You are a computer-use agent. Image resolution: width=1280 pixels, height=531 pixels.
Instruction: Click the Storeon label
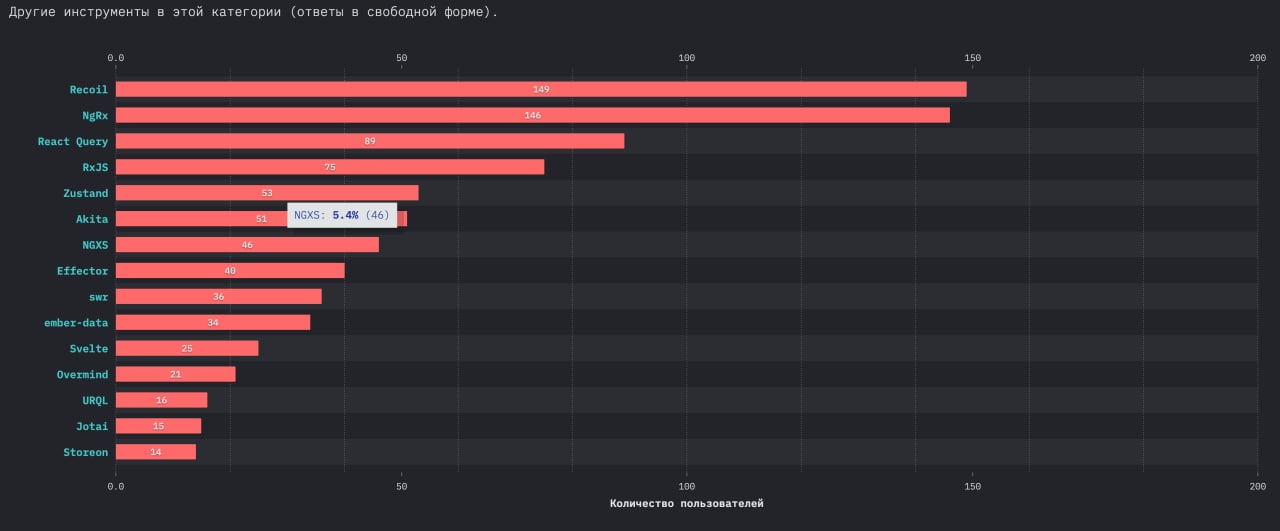(x=85, y=452)
